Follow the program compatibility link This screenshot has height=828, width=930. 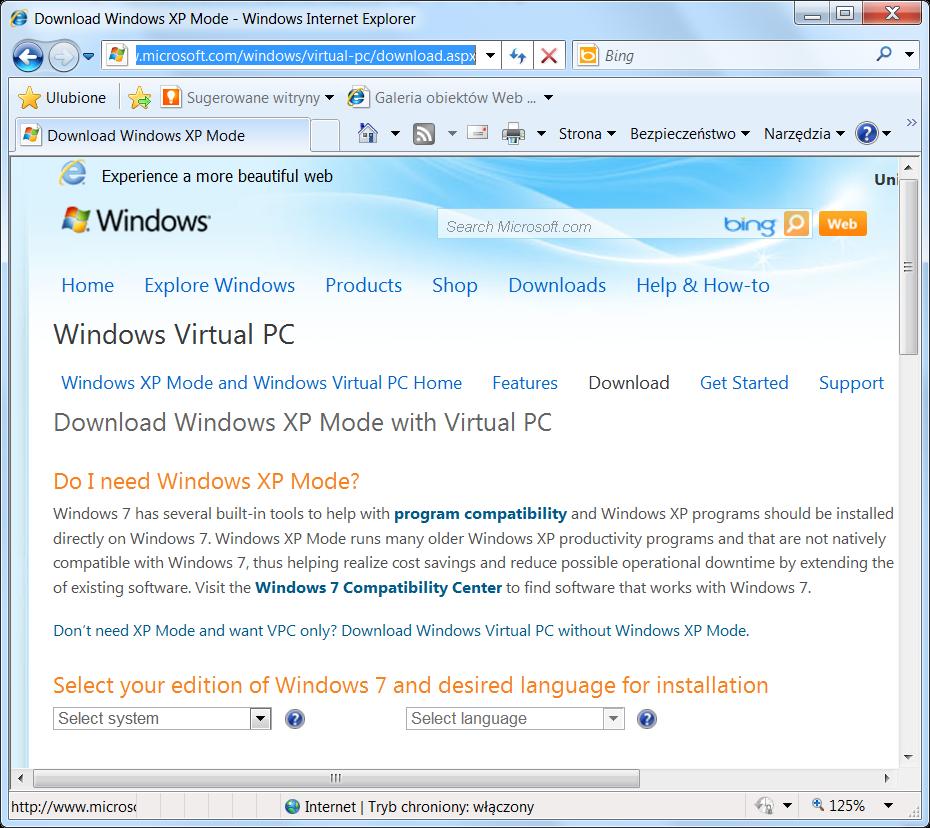[480, 514]
